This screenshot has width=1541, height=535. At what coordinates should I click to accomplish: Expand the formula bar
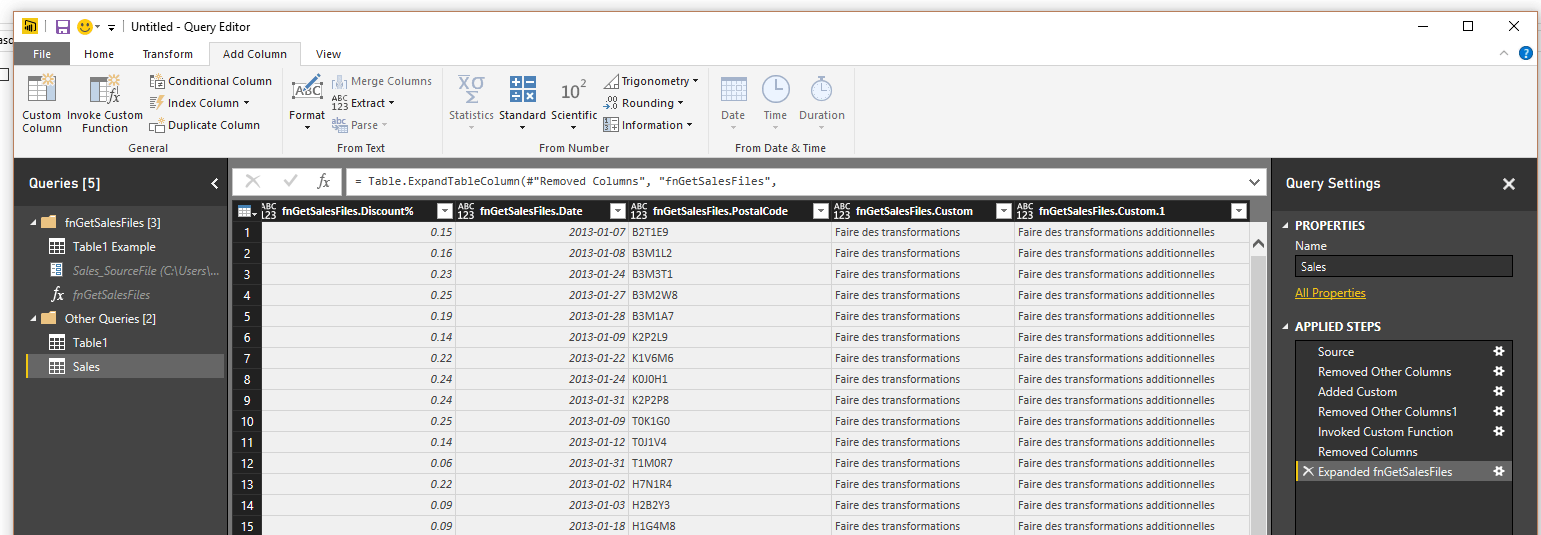(1255, 181)
